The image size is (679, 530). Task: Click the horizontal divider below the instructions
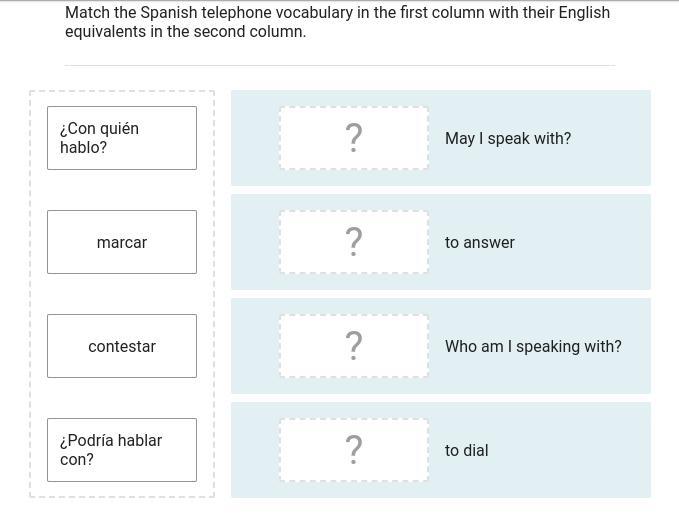coord(340,66)
